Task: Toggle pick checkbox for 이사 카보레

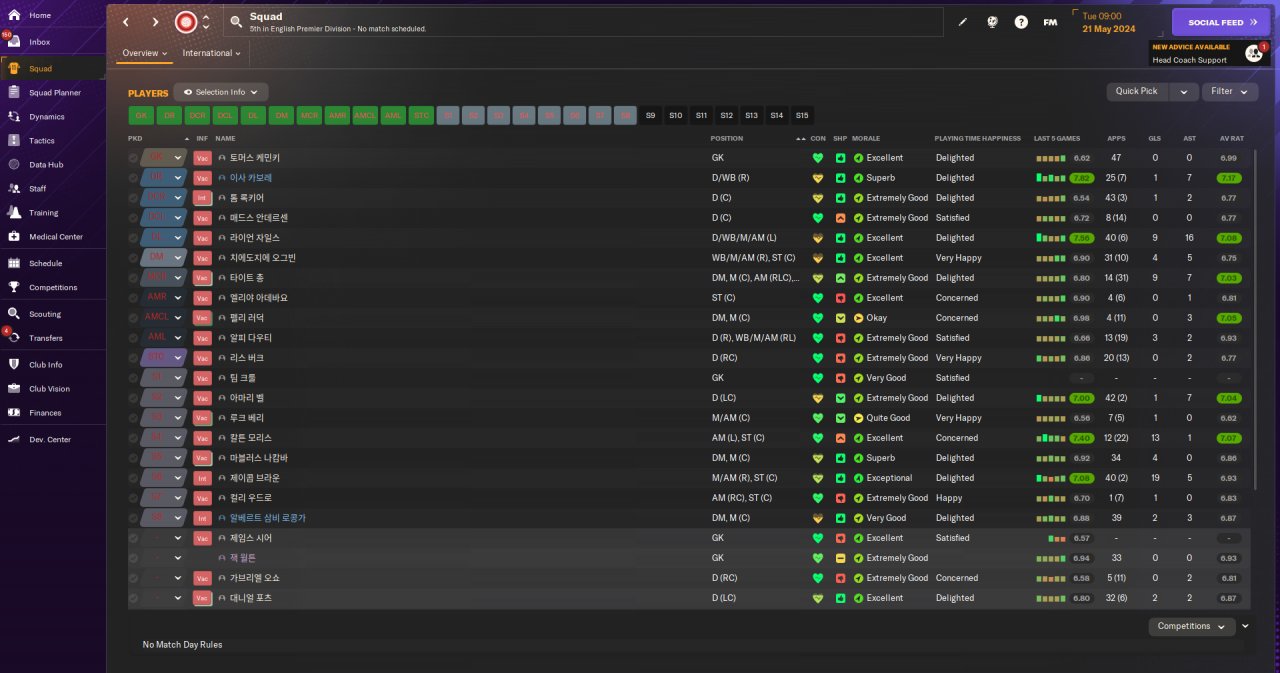Action: pyautogui.click(x=134, y=178)
